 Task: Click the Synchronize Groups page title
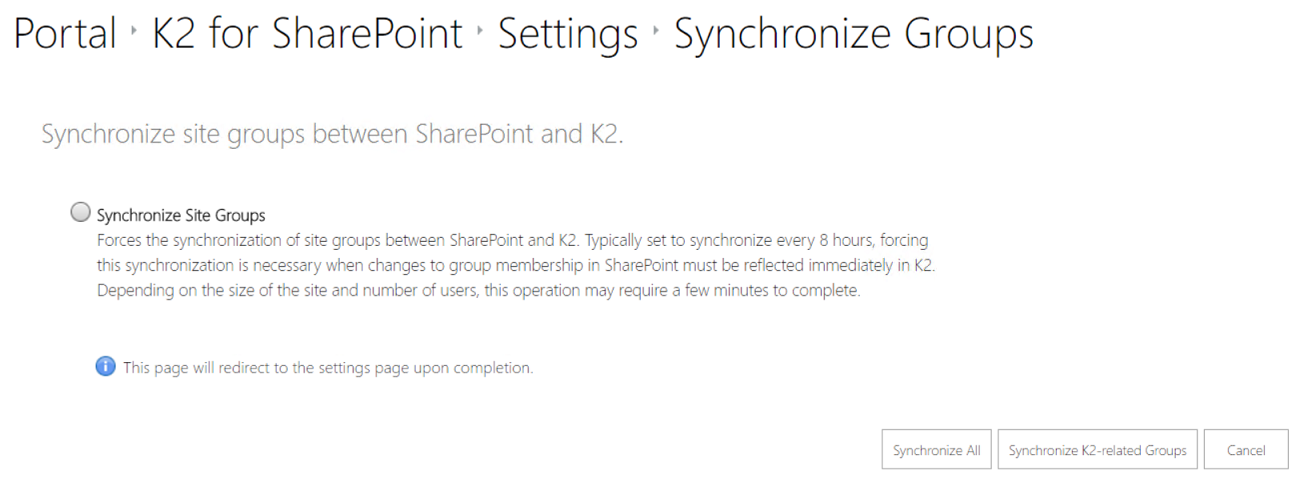(853, 35)
